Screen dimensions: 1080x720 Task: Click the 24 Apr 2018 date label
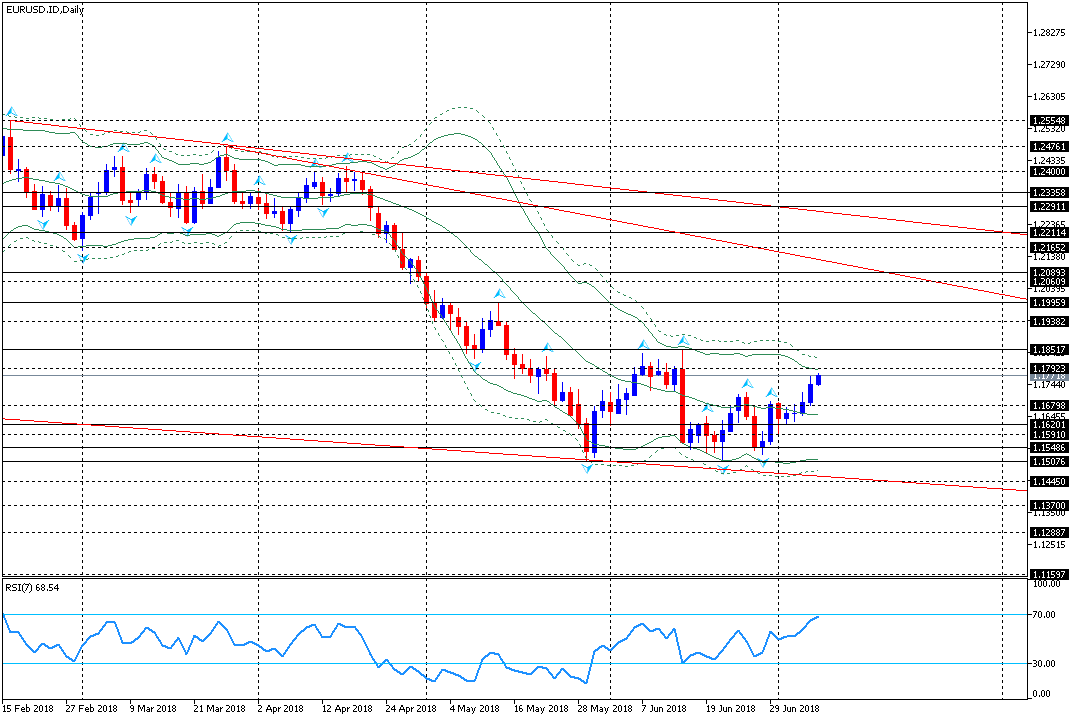coord(411,708)
